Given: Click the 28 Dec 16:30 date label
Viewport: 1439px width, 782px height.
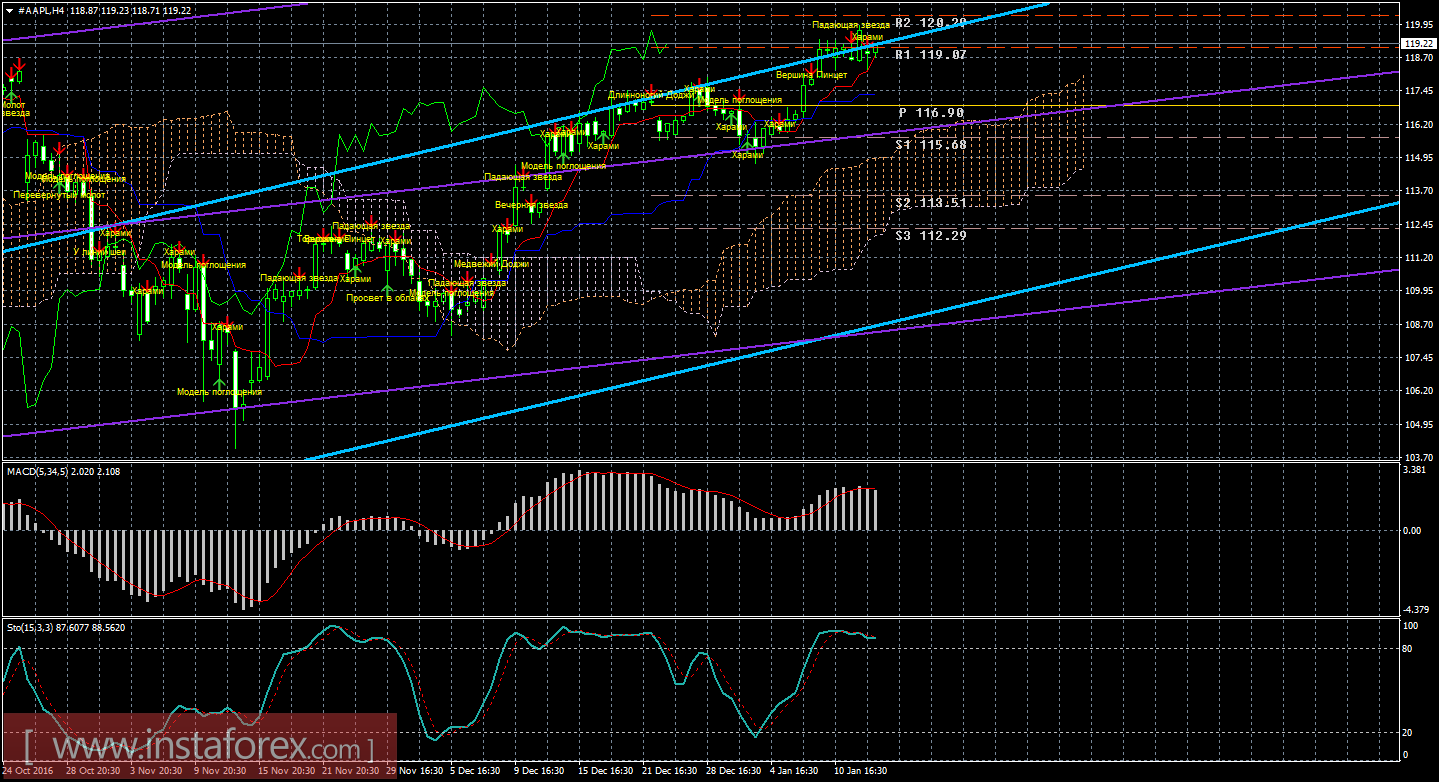Looking at the screenshot, I should pos(733,771).
